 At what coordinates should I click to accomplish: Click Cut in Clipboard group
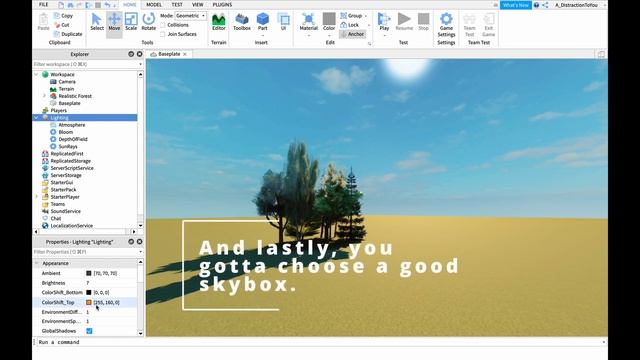click(x=62, y=25)
